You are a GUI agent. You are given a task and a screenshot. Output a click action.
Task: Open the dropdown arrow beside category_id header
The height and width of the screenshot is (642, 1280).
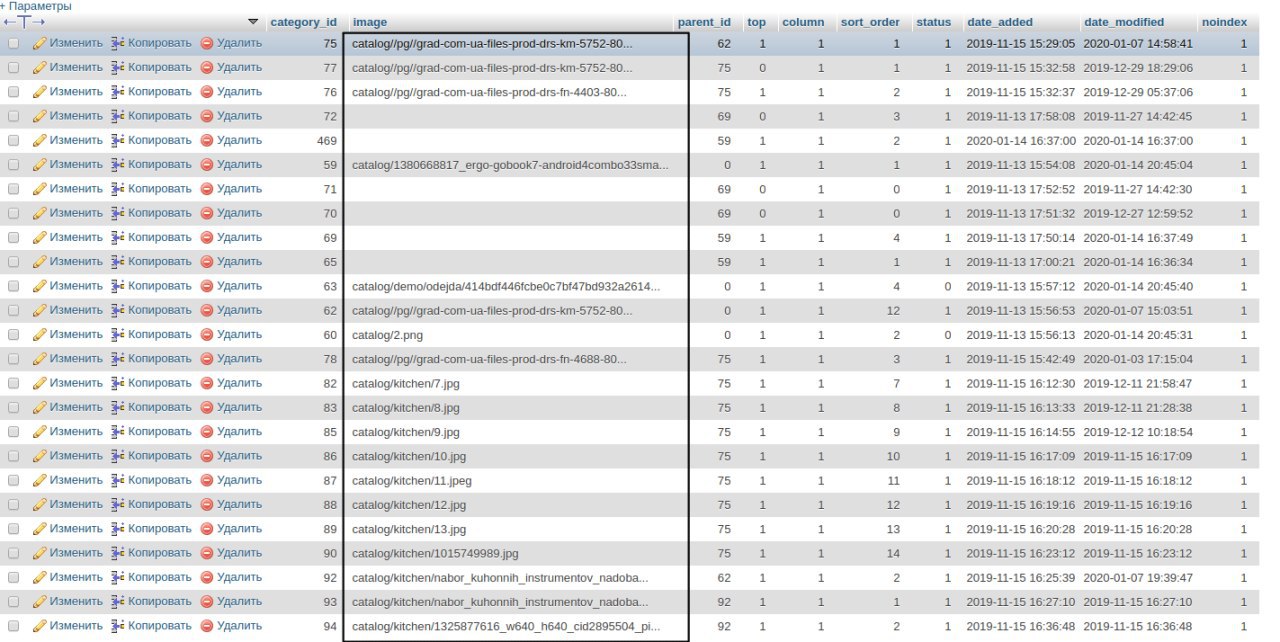[252, 21]
